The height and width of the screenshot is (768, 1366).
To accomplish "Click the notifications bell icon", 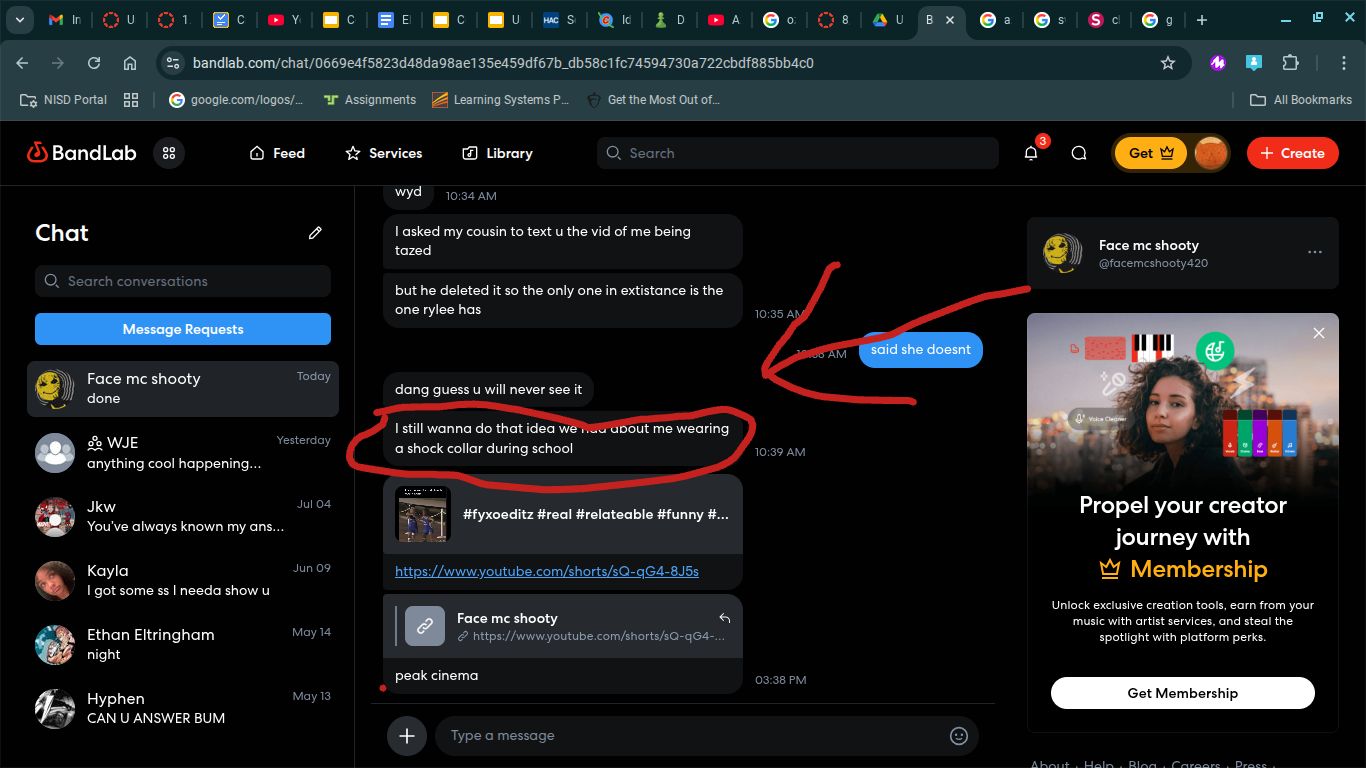I will coord(1031,153).
